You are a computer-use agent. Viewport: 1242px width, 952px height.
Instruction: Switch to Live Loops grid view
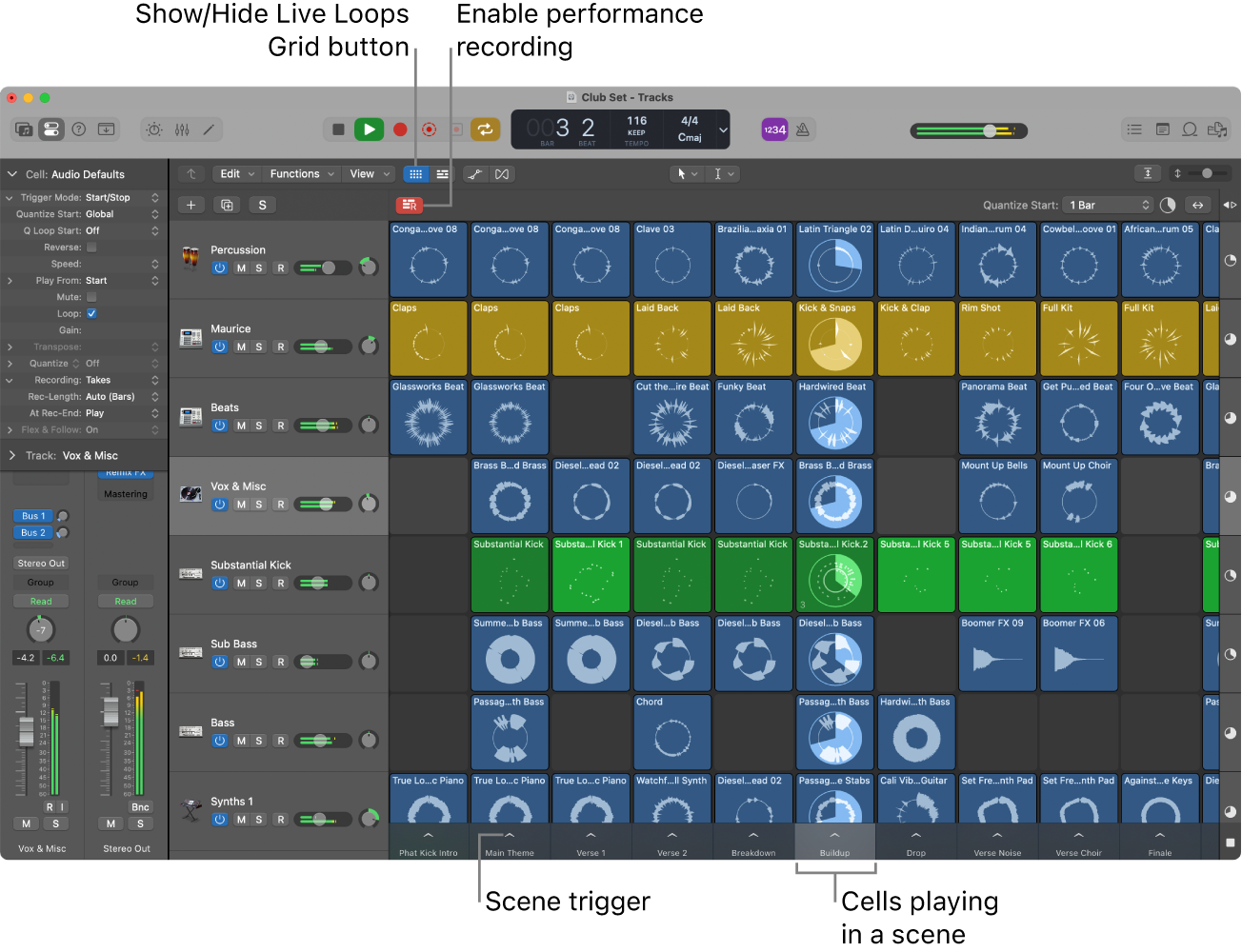tap(416, 173)
